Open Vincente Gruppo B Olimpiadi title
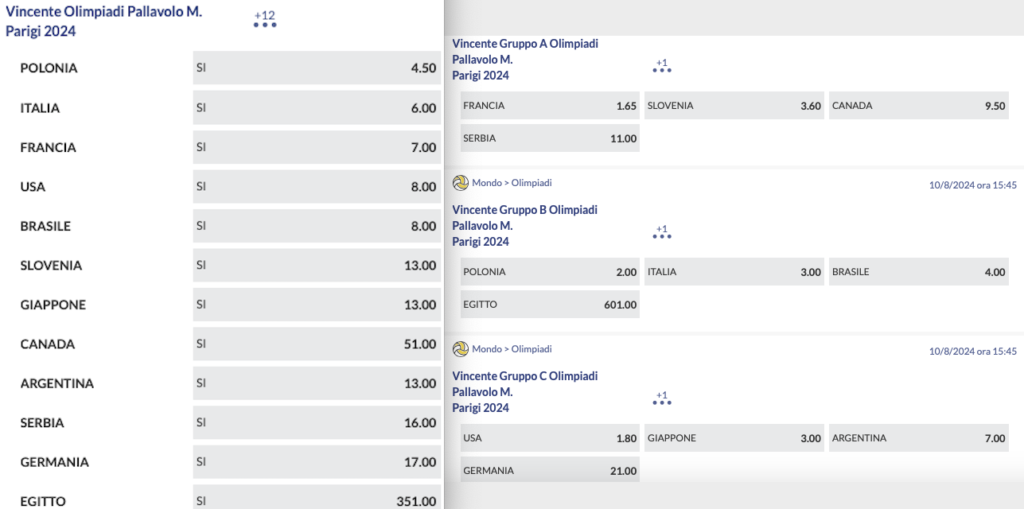Screen dimensions: 1024x509 525,225
